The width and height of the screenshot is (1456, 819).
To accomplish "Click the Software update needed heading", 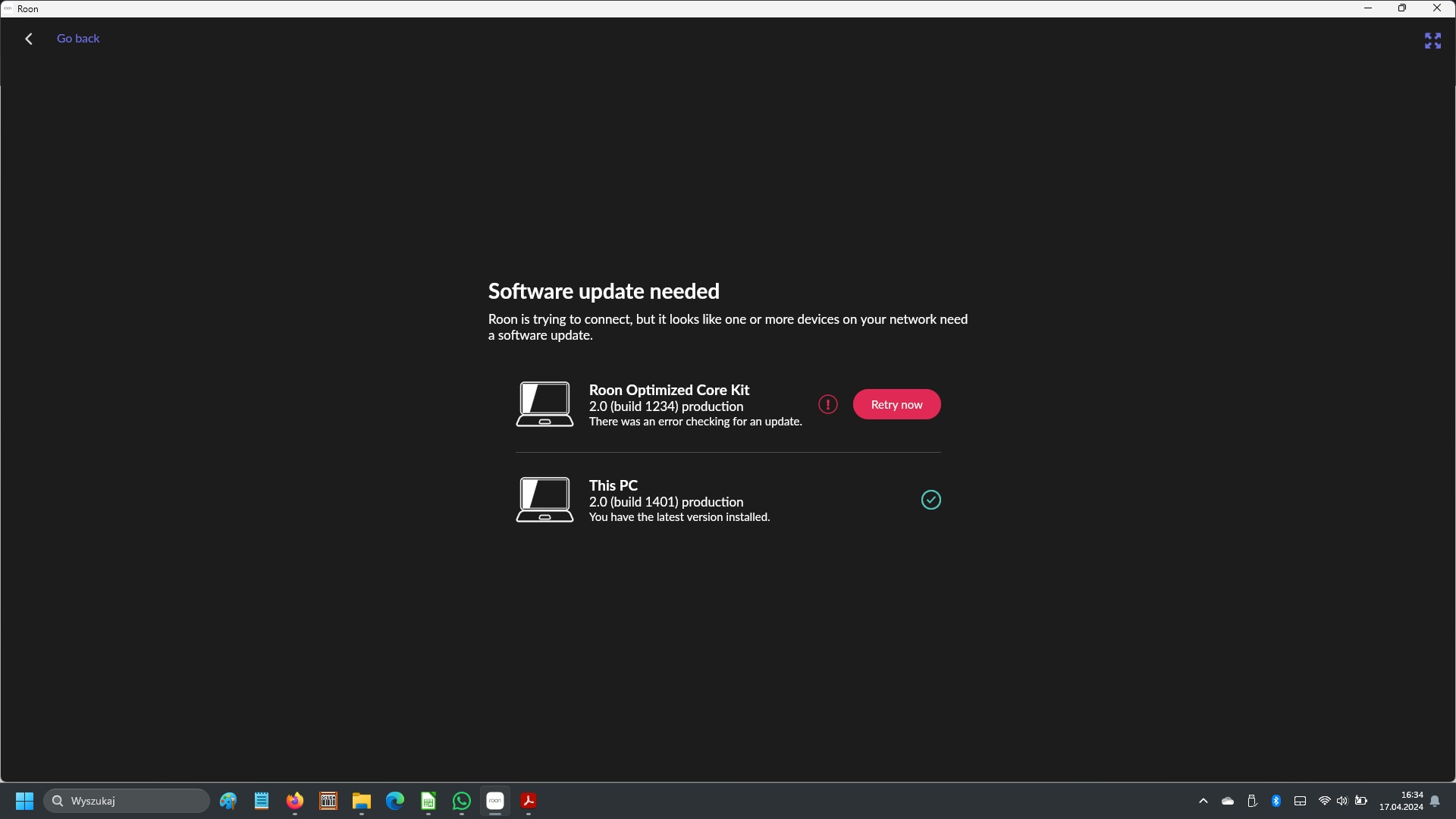I will [x=604, y=291].
